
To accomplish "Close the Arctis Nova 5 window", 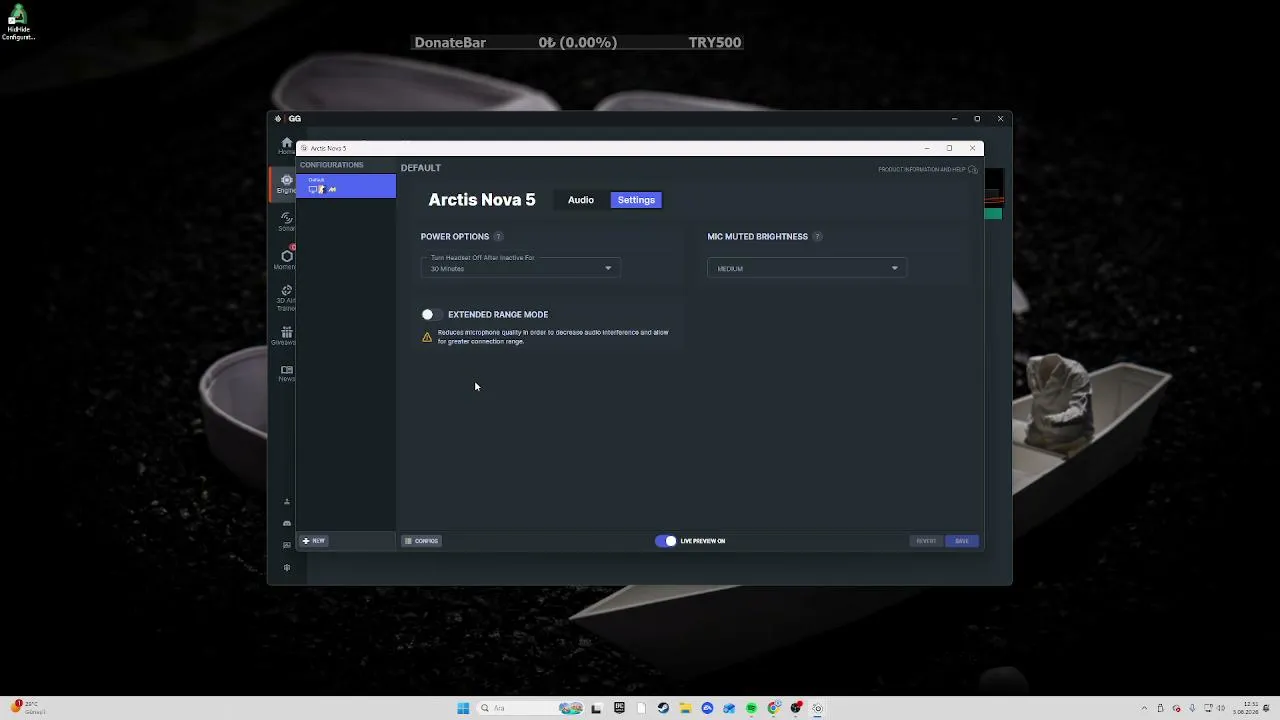I will (x=972, y=148).
